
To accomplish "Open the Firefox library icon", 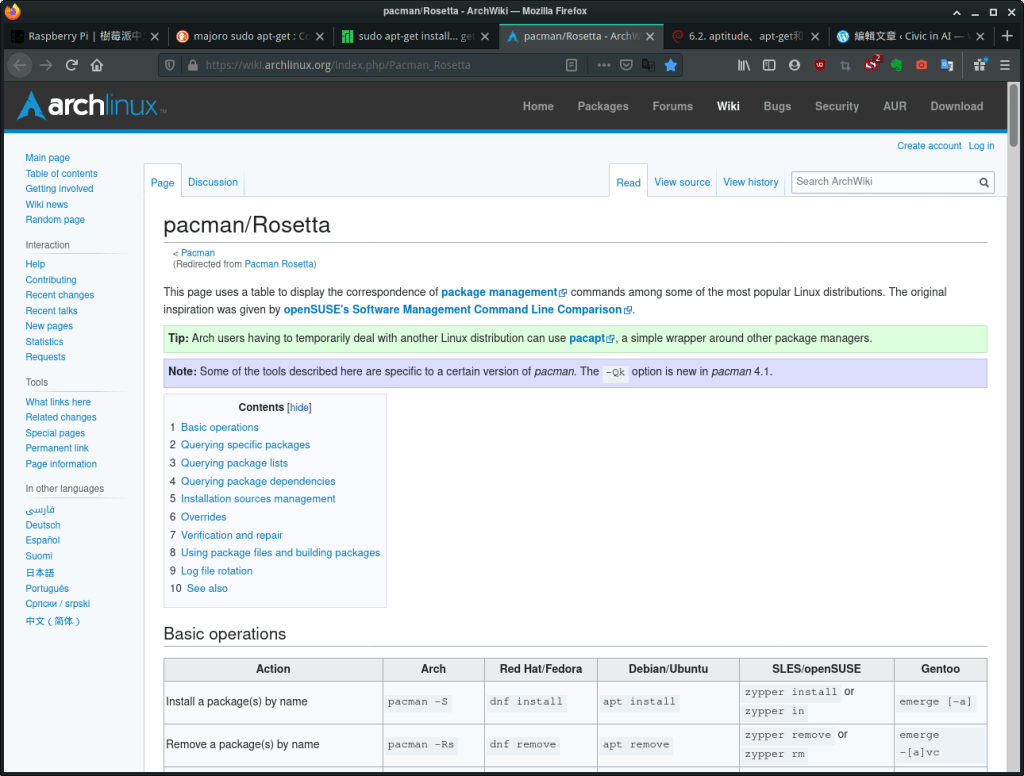I will click(744, 65).
